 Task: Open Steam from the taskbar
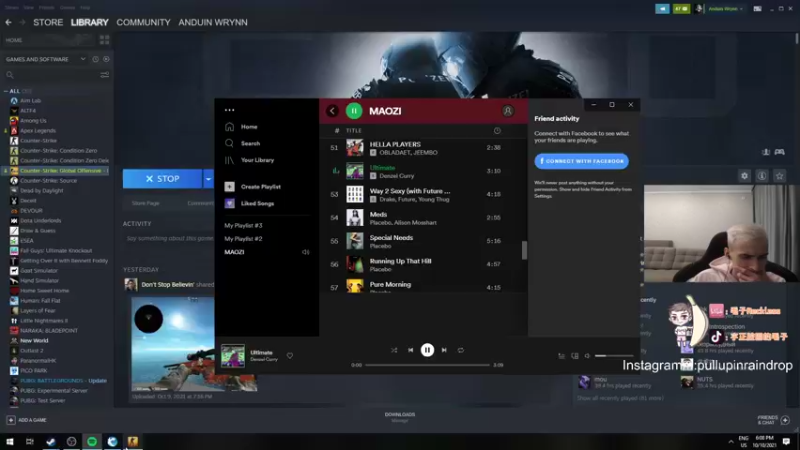click(x=51, y=441)
